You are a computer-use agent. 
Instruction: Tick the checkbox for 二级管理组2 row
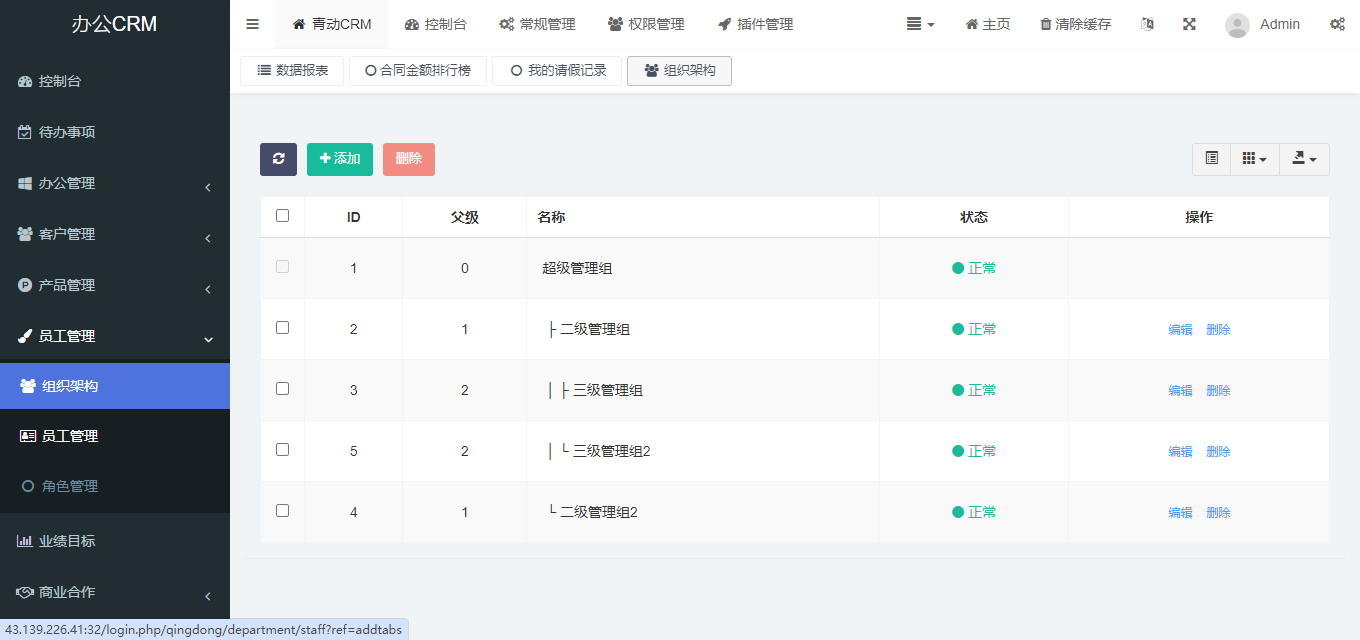coord(282,511)
